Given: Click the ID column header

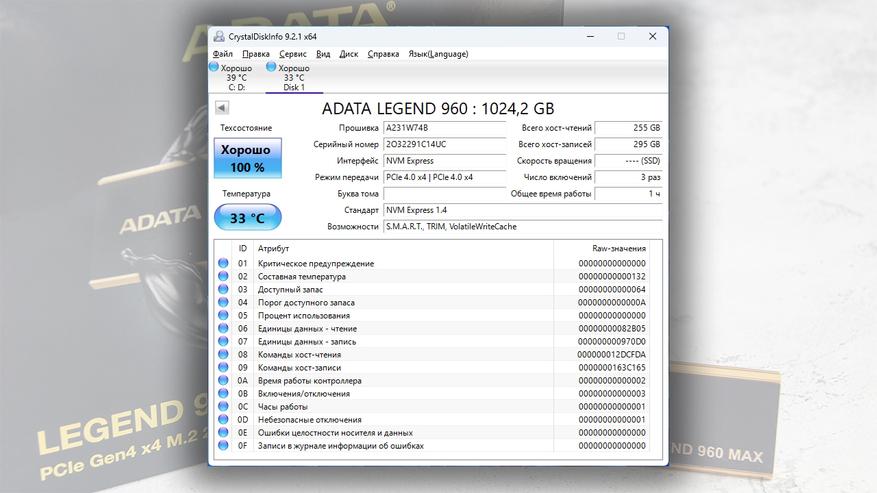Looking at the screenshot, I should 242,248.
